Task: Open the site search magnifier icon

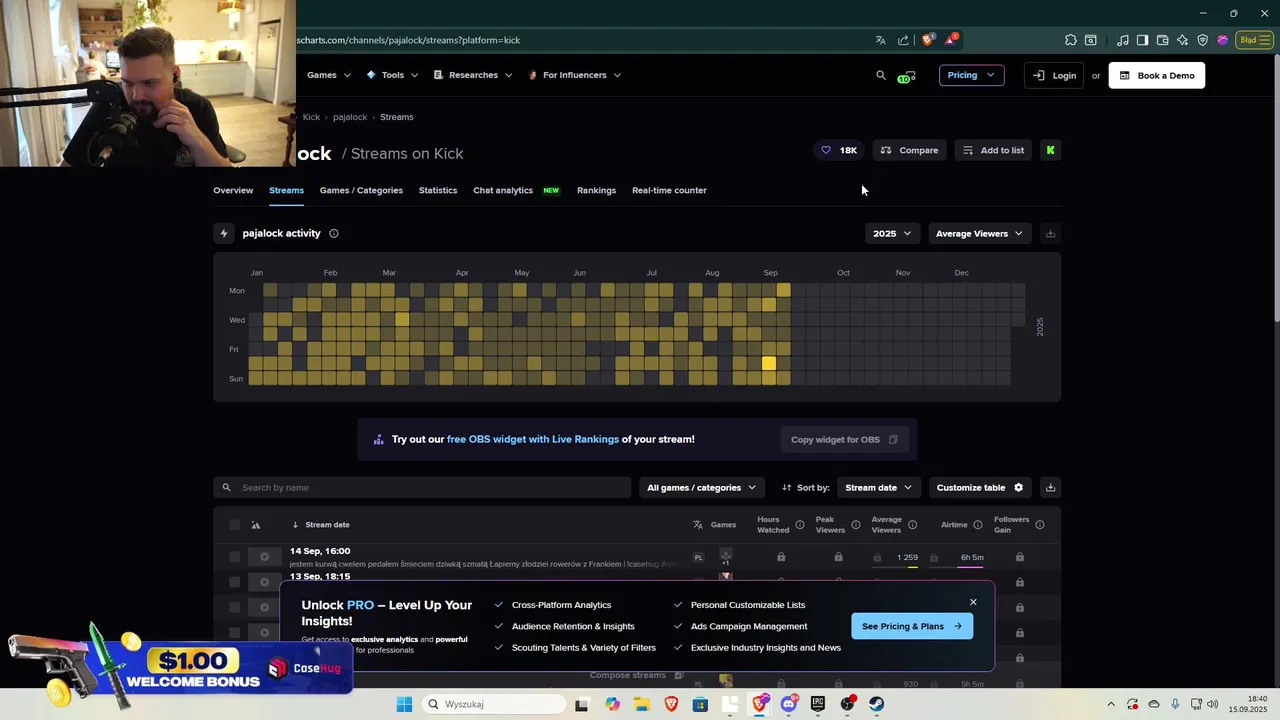Action: tap(881, 75)
